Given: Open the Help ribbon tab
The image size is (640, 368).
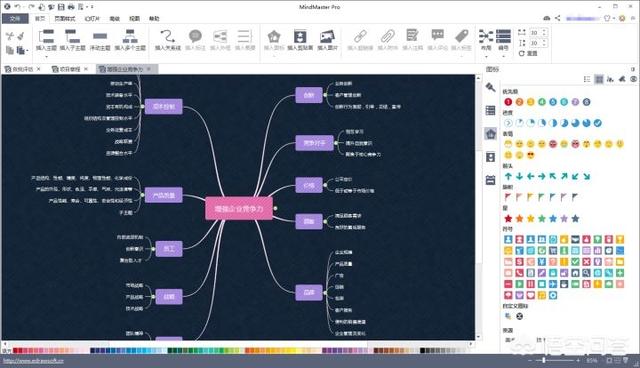Looking at the screenshot, I should click(x=154, y=18).
